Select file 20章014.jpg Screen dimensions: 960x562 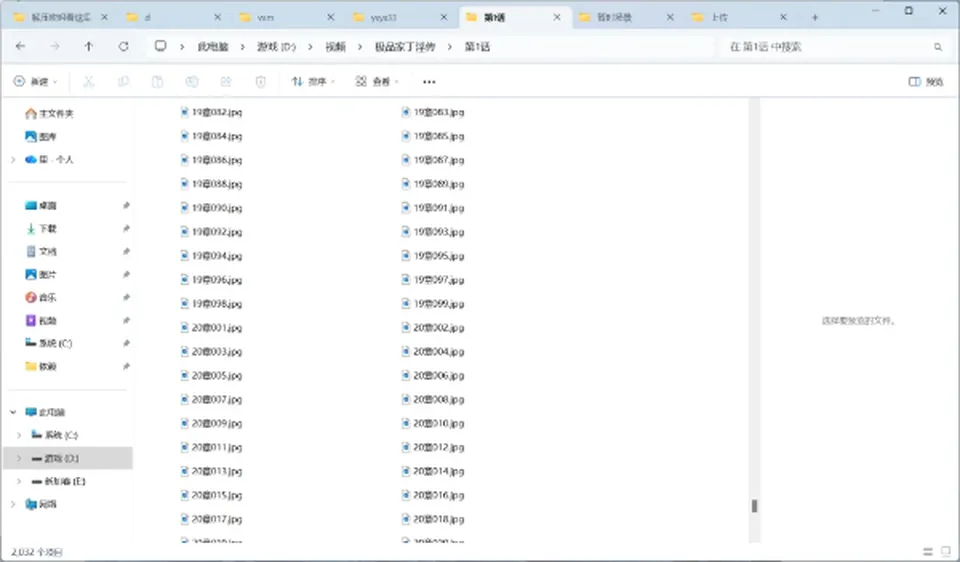click(x=433, y=471)
